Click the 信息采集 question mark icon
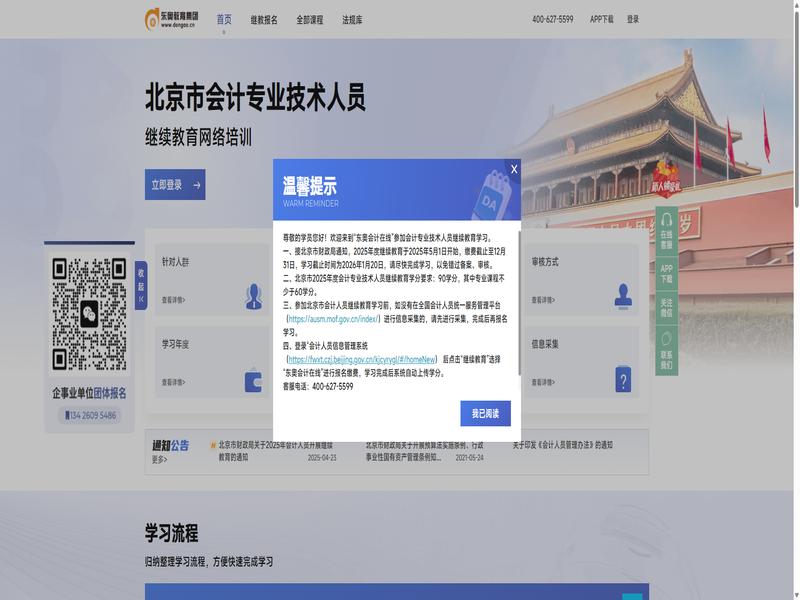 coord(623,379)
